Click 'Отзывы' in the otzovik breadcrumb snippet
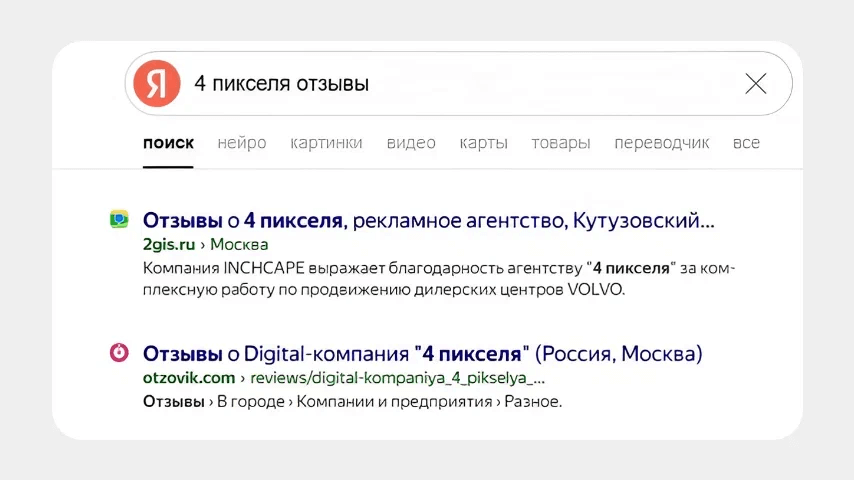The image size is (854, 480). 174,402
